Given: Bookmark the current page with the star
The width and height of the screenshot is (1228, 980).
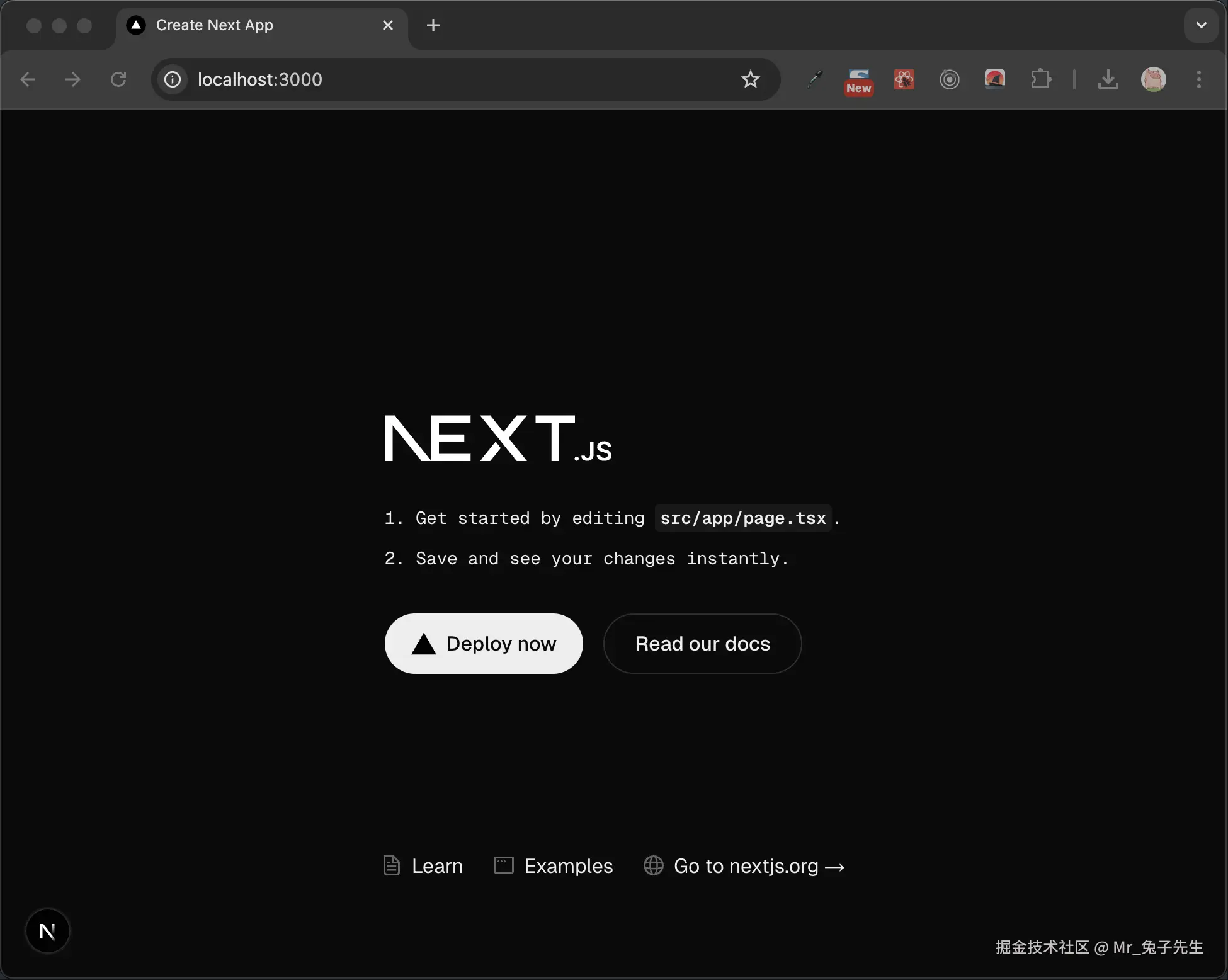Looking at the screenshot, I should (x=751, y=79).
